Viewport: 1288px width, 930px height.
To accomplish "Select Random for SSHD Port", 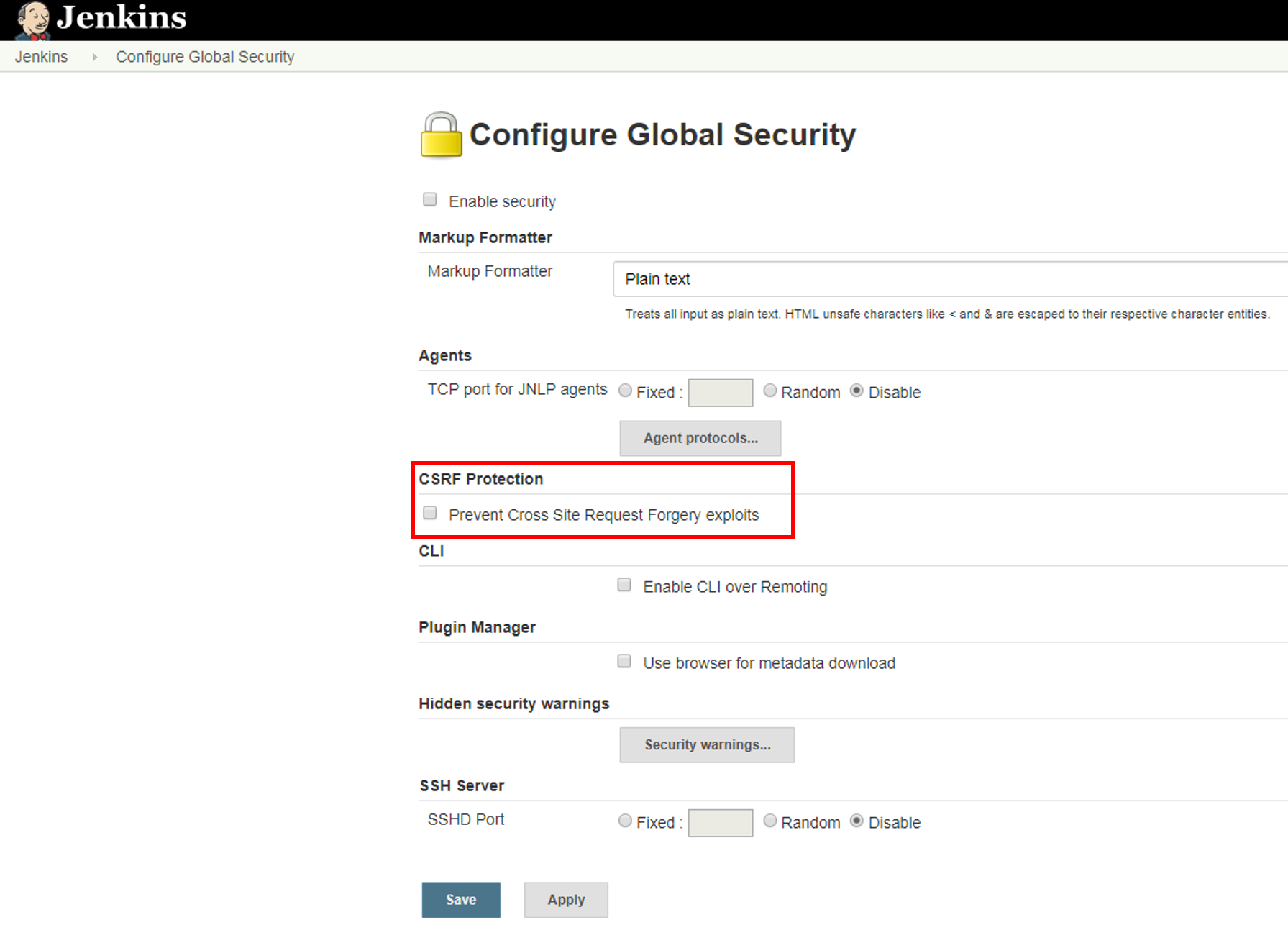I will pos(770,821).
